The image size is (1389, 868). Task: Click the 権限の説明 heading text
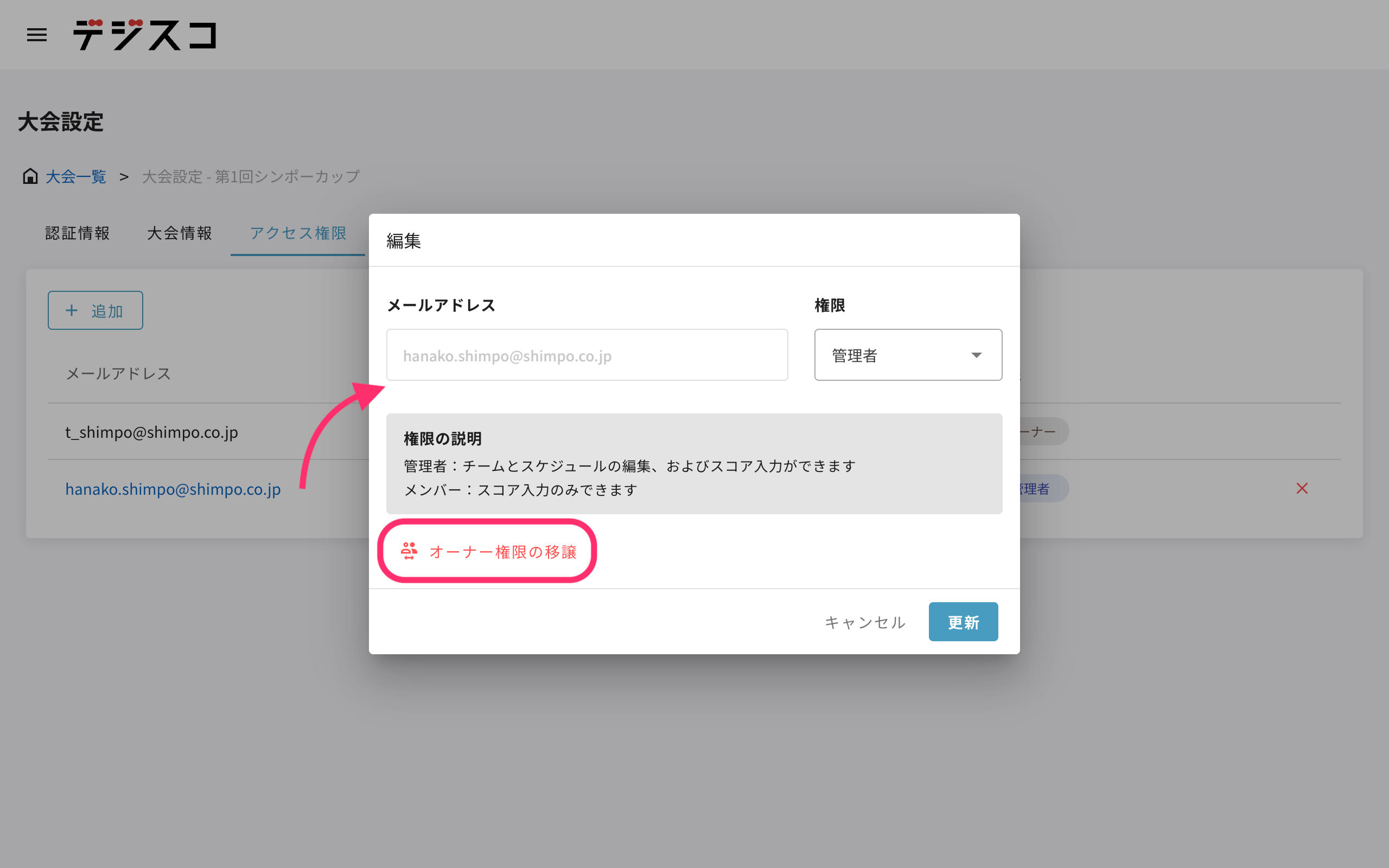click(443, 438)
